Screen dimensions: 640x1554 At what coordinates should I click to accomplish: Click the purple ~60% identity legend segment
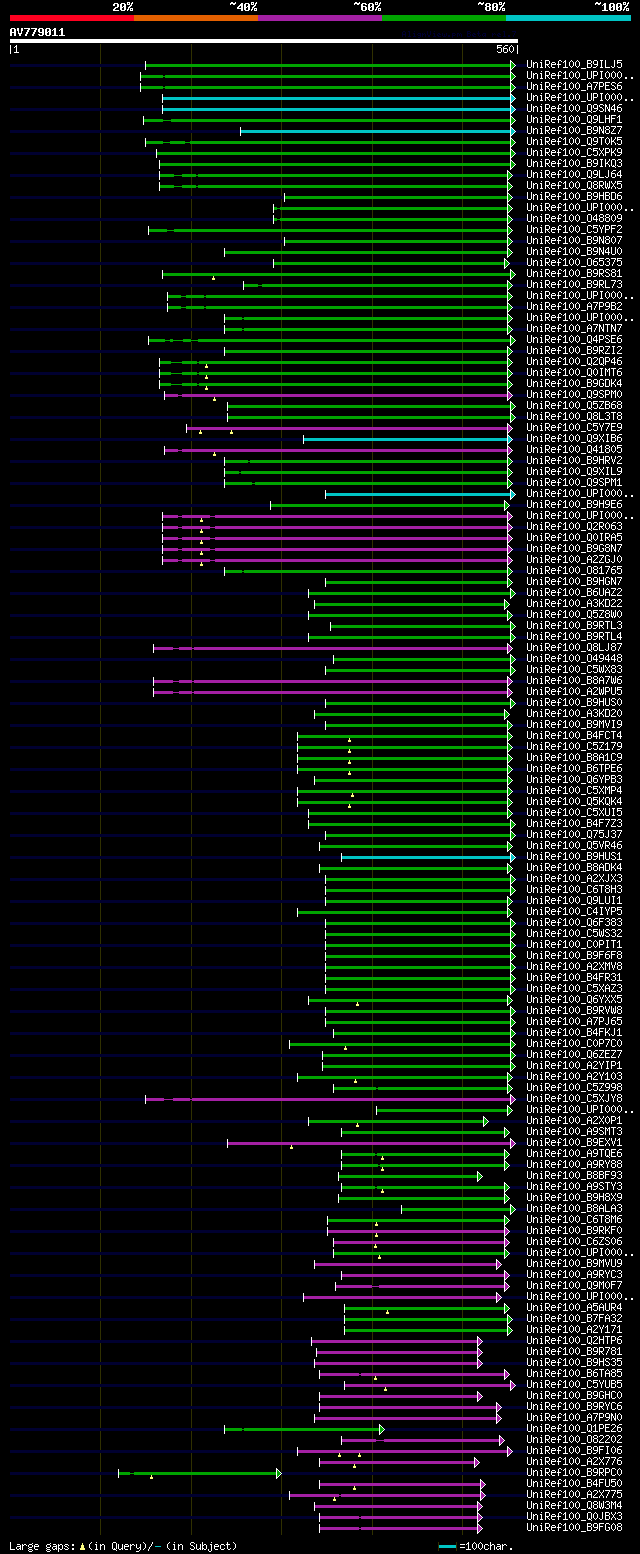[x=319, y=18]
